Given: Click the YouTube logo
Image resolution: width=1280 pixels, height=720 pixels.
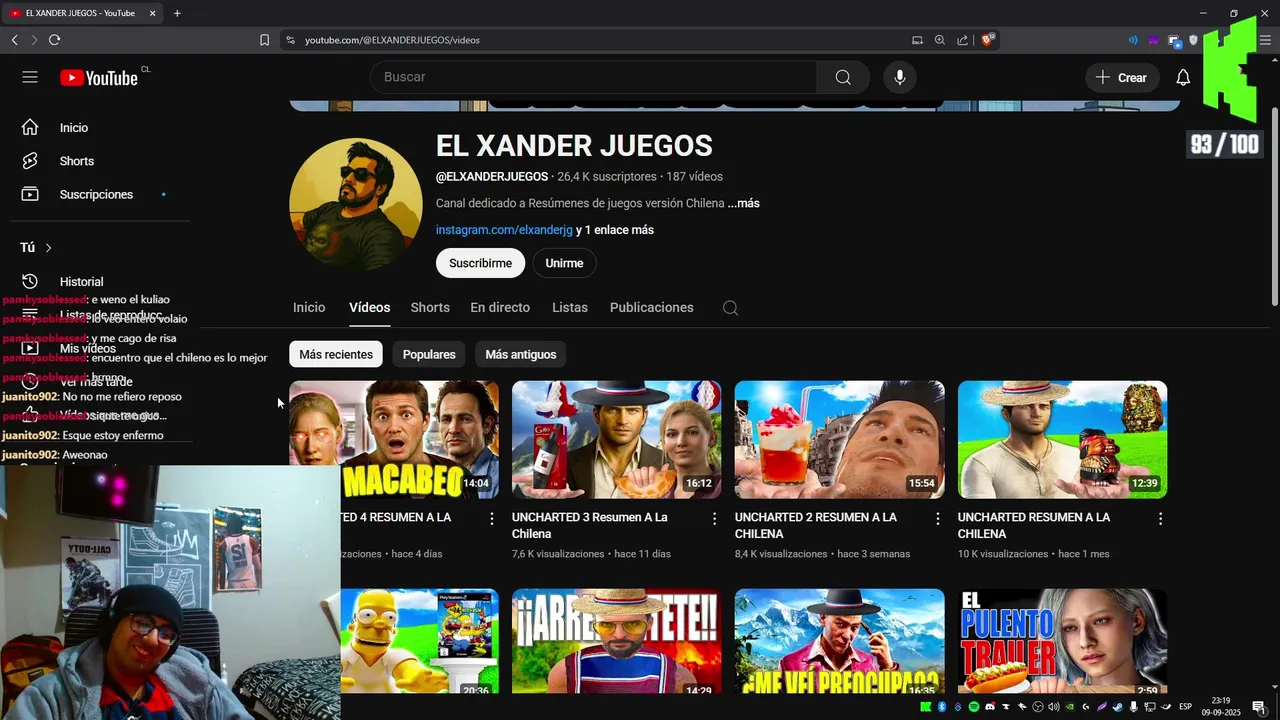Looking at the screenshot, I should [x=98, y=78].
